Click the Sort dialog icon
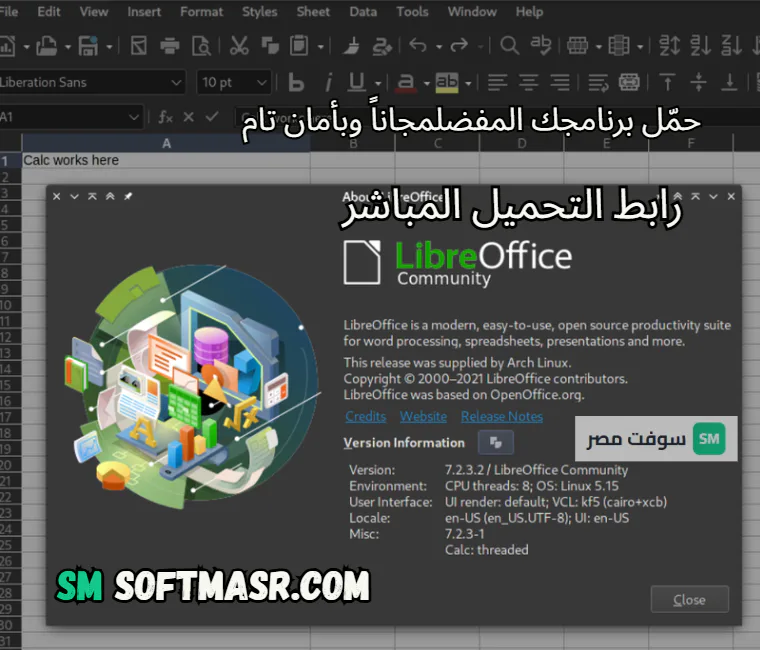Viewport: 760px width, 650px height. point(669,46)
